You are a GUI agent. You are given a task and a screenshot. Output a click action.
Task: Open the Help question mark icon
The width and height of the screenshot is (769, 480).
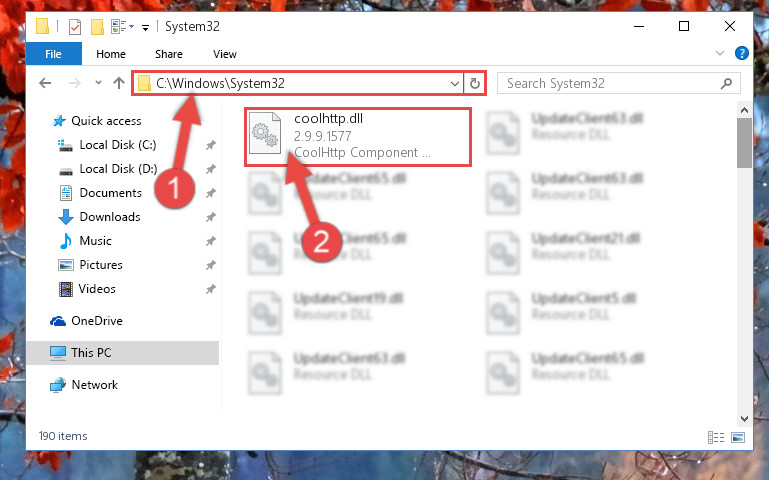point(742,53)
